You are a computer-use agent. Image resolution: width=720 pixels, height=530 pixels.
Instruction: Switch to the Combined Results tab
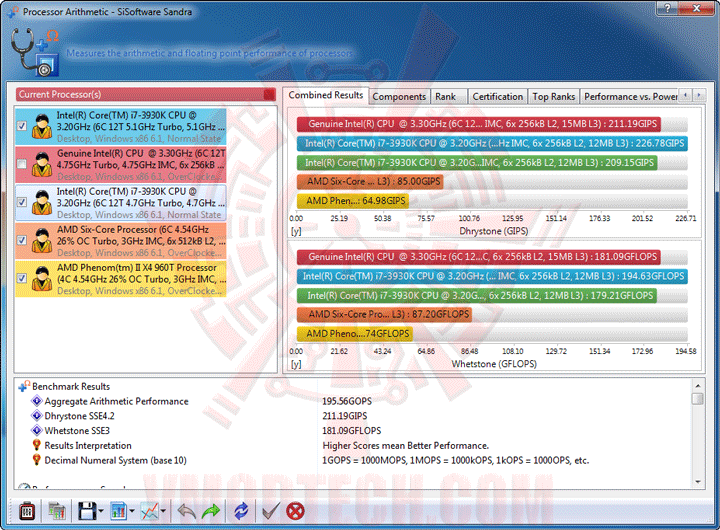point(326,96)
